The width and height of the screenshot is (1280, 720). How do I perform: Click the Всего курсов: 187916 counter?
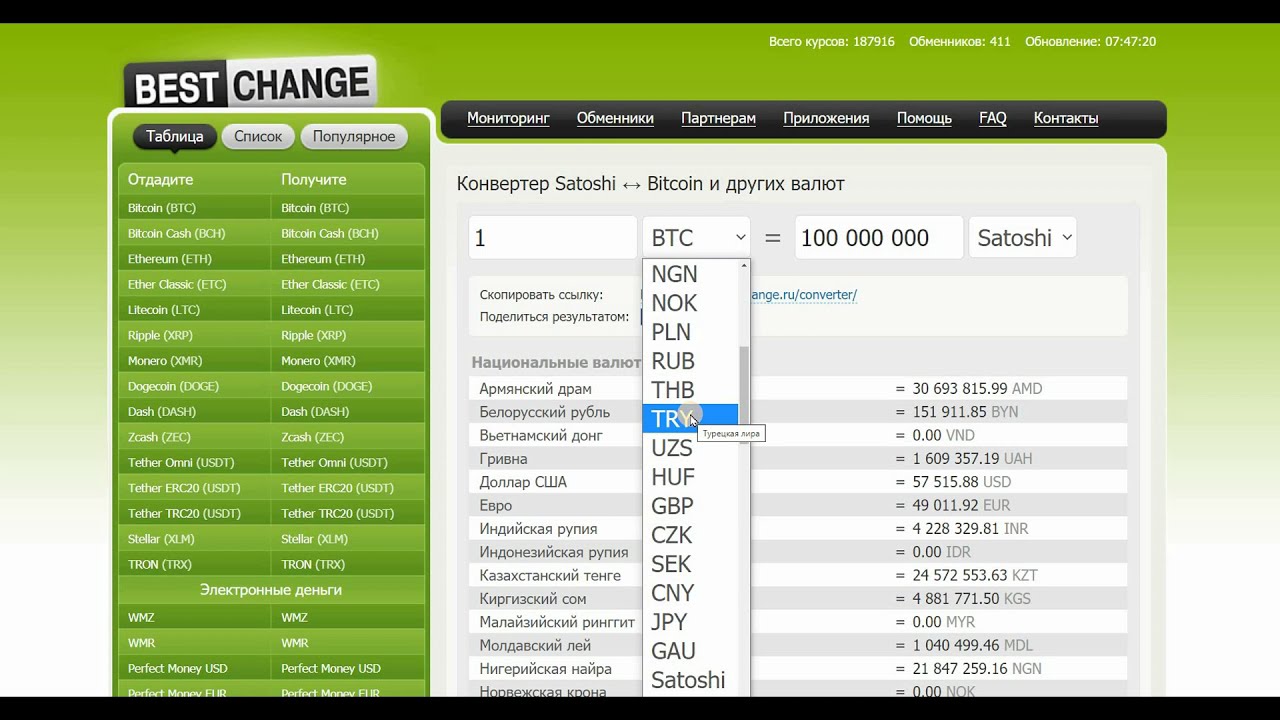pos(832,42)
